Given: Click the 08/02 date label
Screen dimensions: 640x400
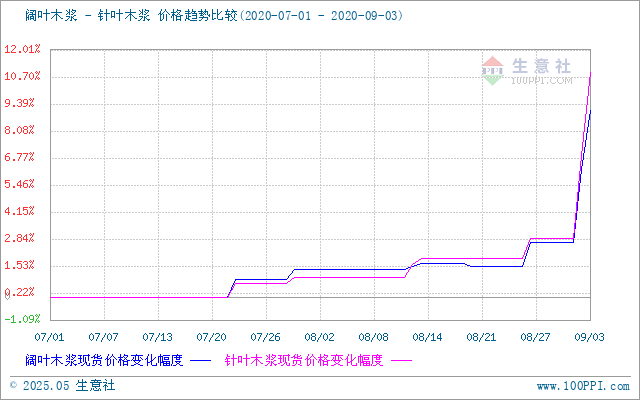Looking at the screenshot, I should pyautogui.click(x=320, y=337).
